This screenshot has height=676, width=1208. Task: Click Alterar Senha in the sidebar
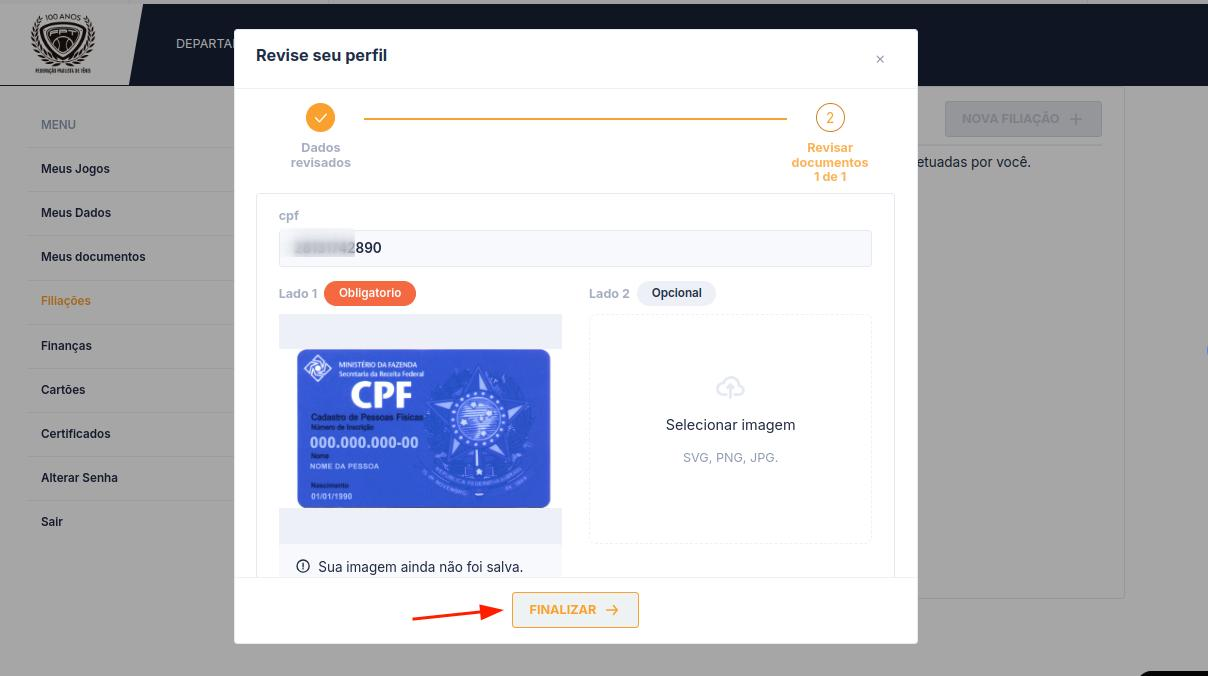pos(79,478)
